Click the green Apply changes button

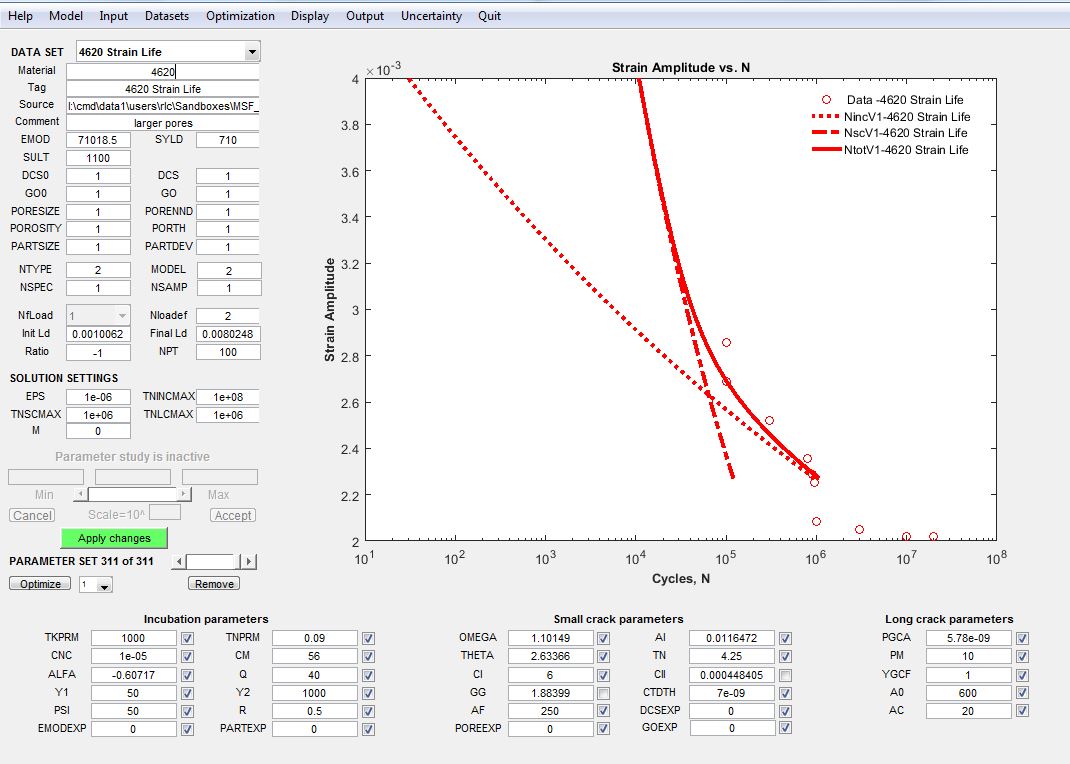(114, 538)
